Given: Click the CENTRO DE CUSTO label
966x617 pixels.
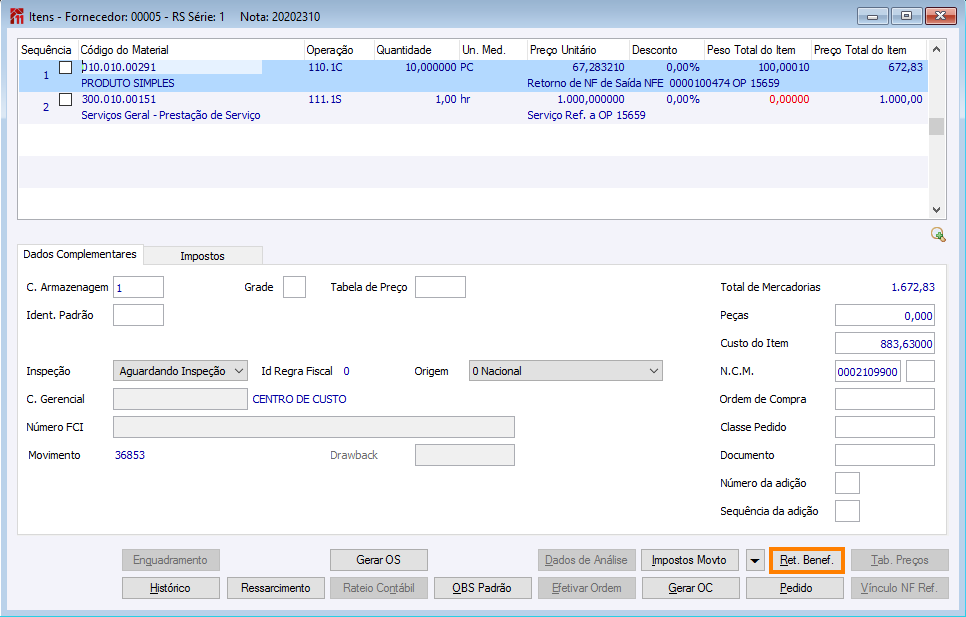Looking at the screenshot, I should click(299, 399).
